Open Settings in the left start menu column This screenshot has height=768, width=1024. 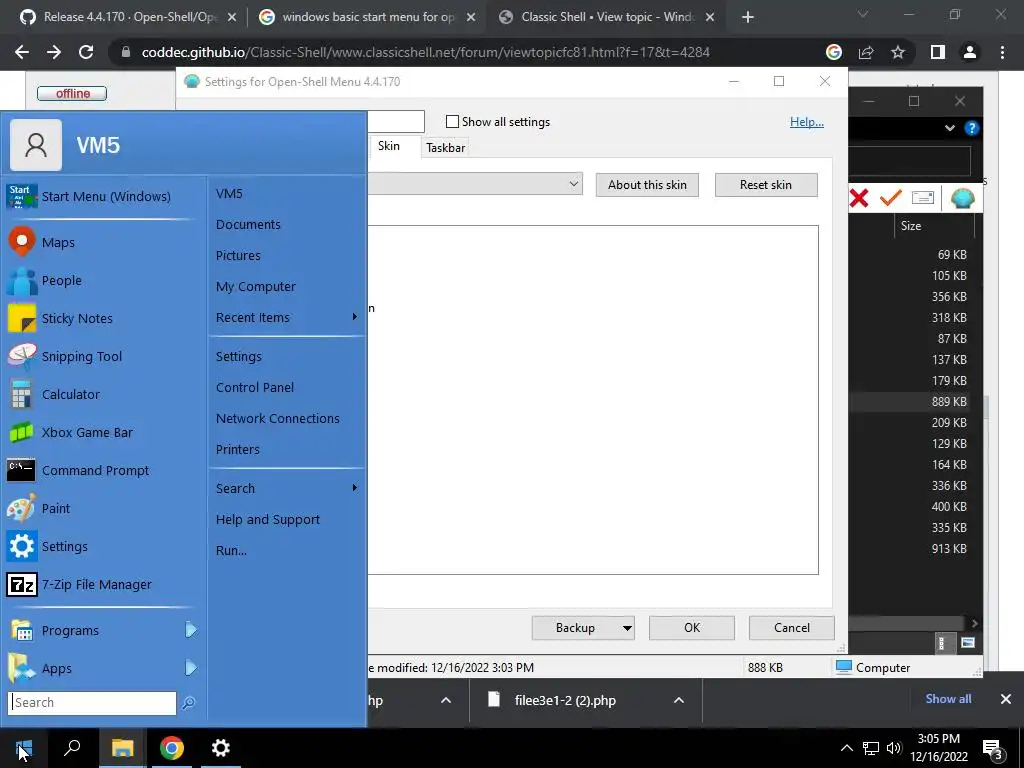pyautogui.click(x=103, y=546)
